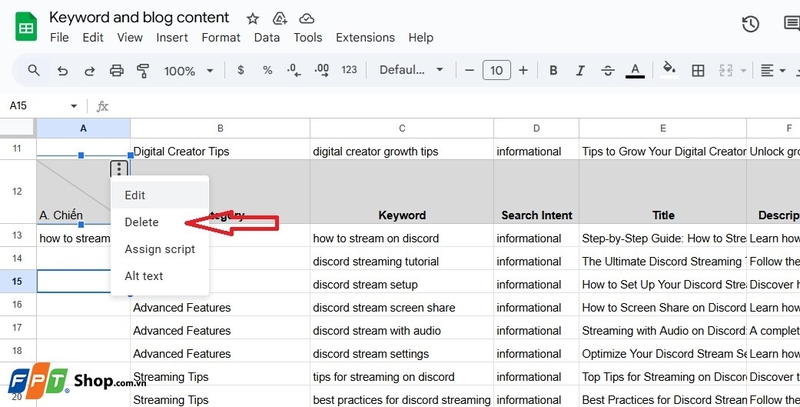Open Google Sheets home icon
Screen dimensions: 800x407
(x=26, y=27)
